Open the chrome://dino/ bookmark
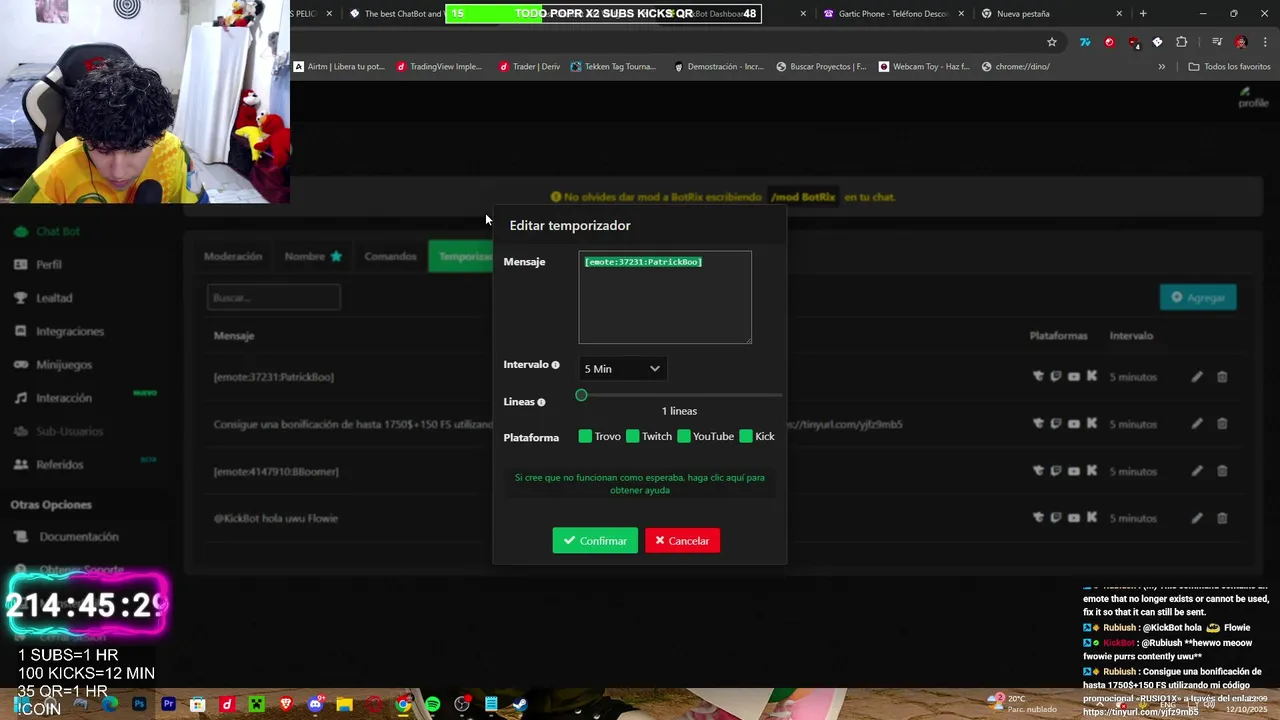The height and width of the screenshot is (720, 1280). point(1016,67)
